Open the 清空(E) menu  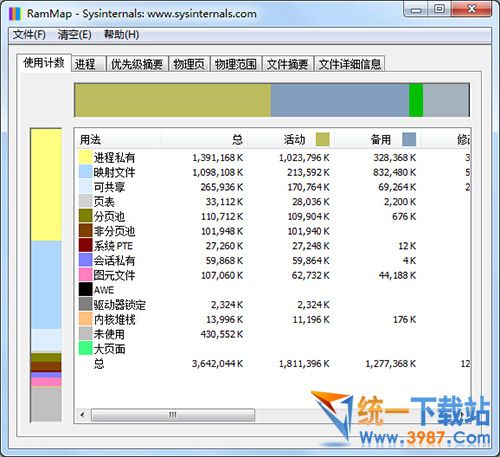tap(74, 34)
